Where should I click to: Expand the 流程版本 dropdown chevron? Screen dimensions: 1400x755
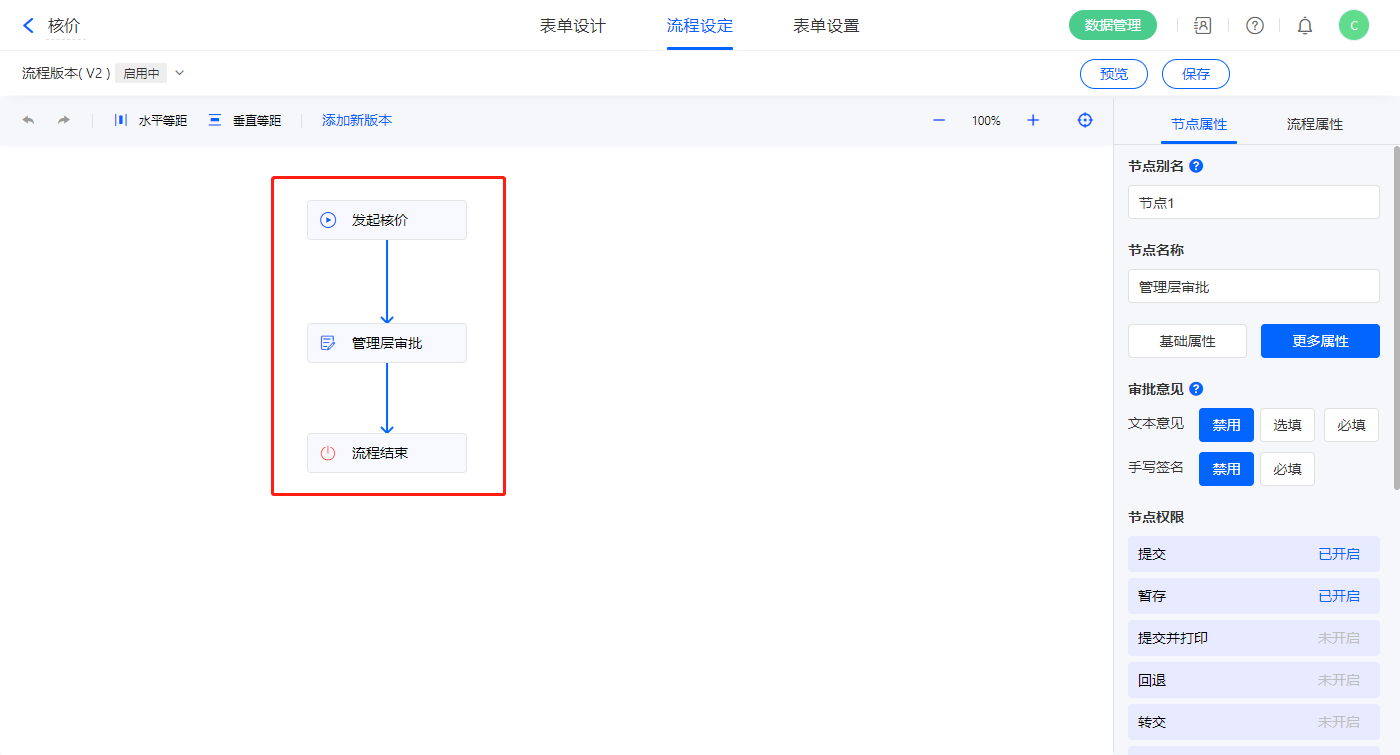[x=180, y=73]
